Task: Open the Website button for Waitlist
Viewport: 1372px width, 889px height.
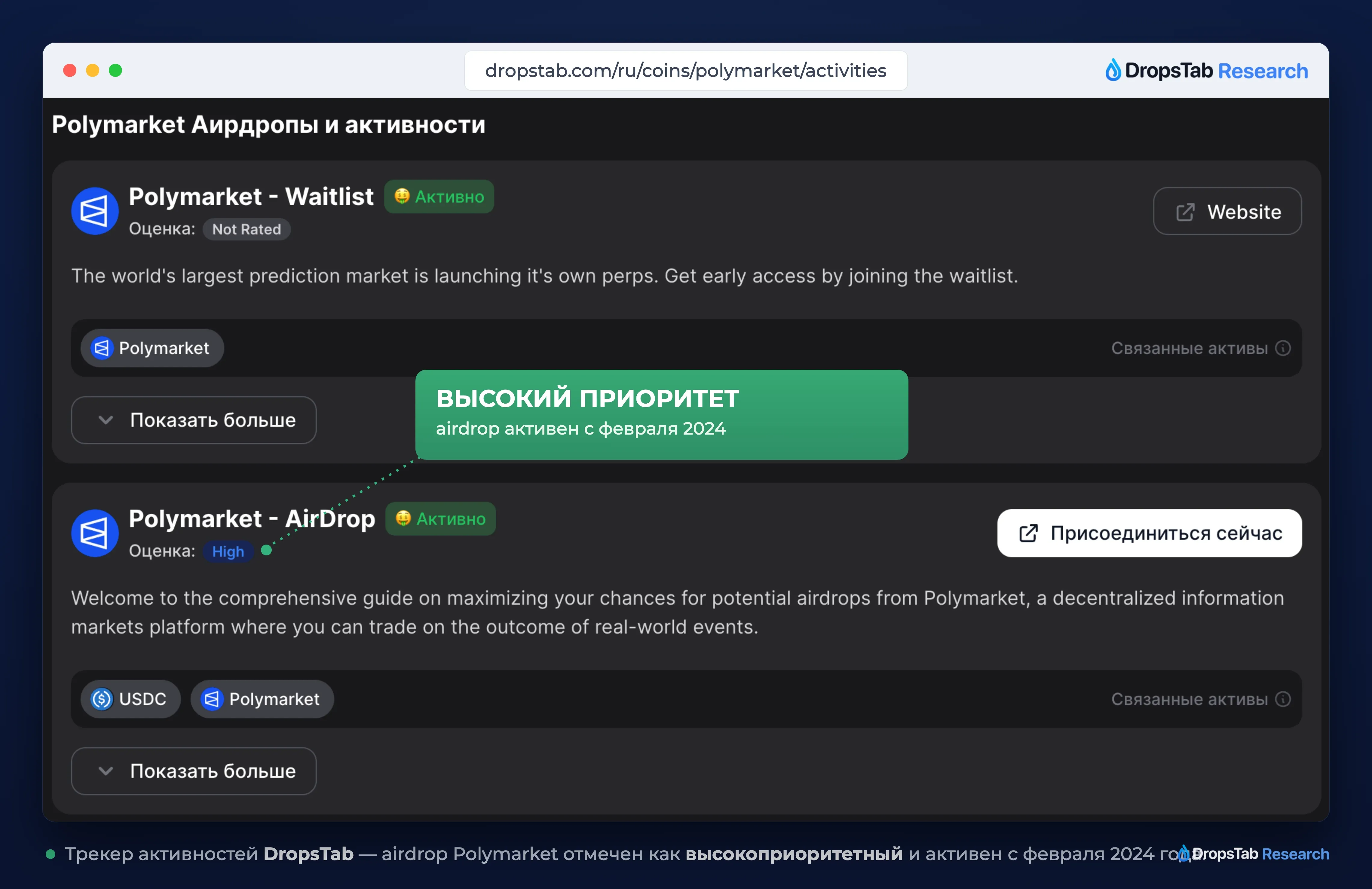Action: 1227,212
